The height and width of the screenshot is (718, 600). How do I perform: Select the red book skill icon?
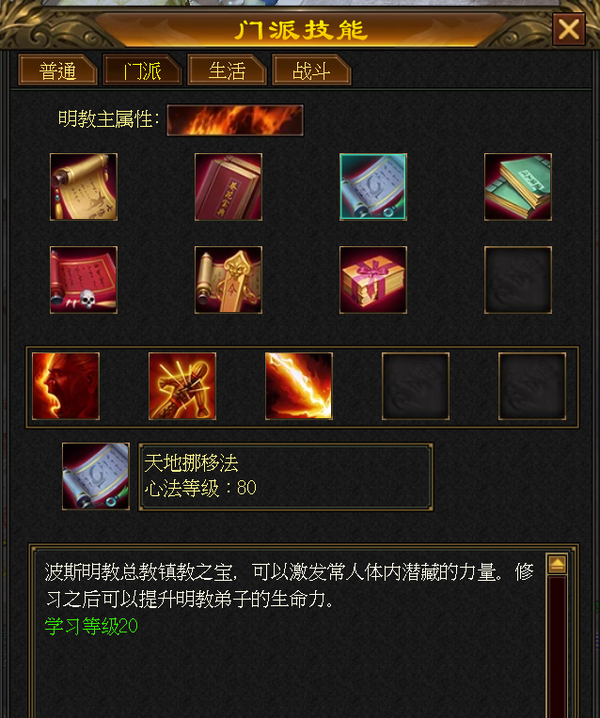(229, 187)
